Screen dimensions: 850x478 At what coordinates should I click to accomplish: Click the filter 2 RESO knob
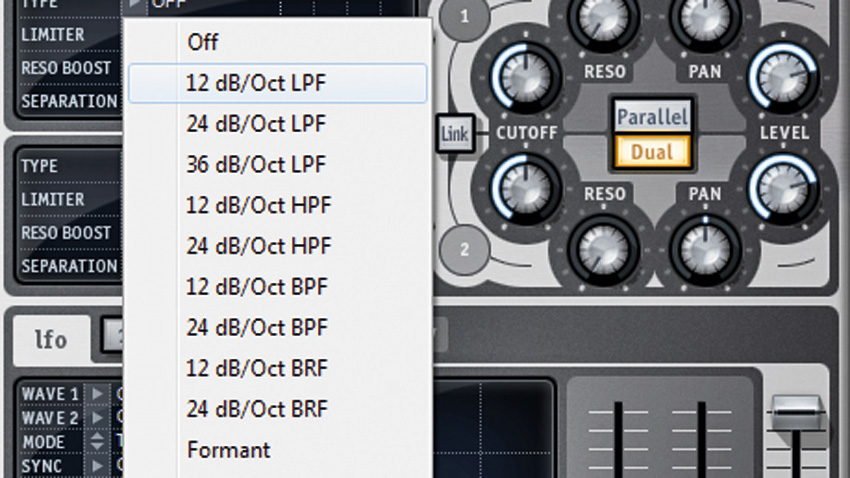click(603, 250)
